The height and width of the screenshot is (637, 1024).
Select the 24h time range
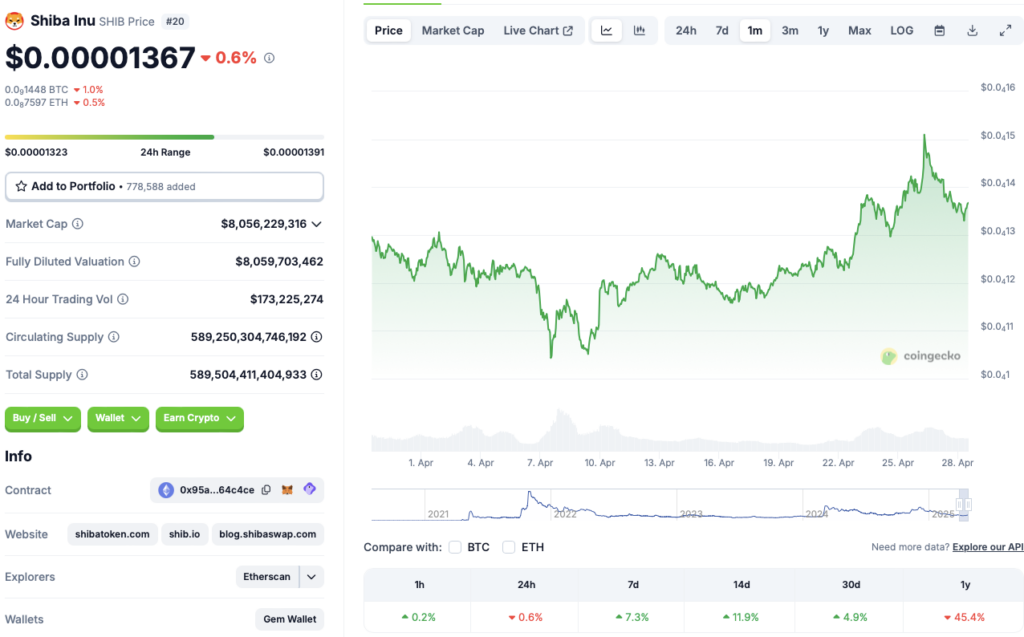(686, 31)
